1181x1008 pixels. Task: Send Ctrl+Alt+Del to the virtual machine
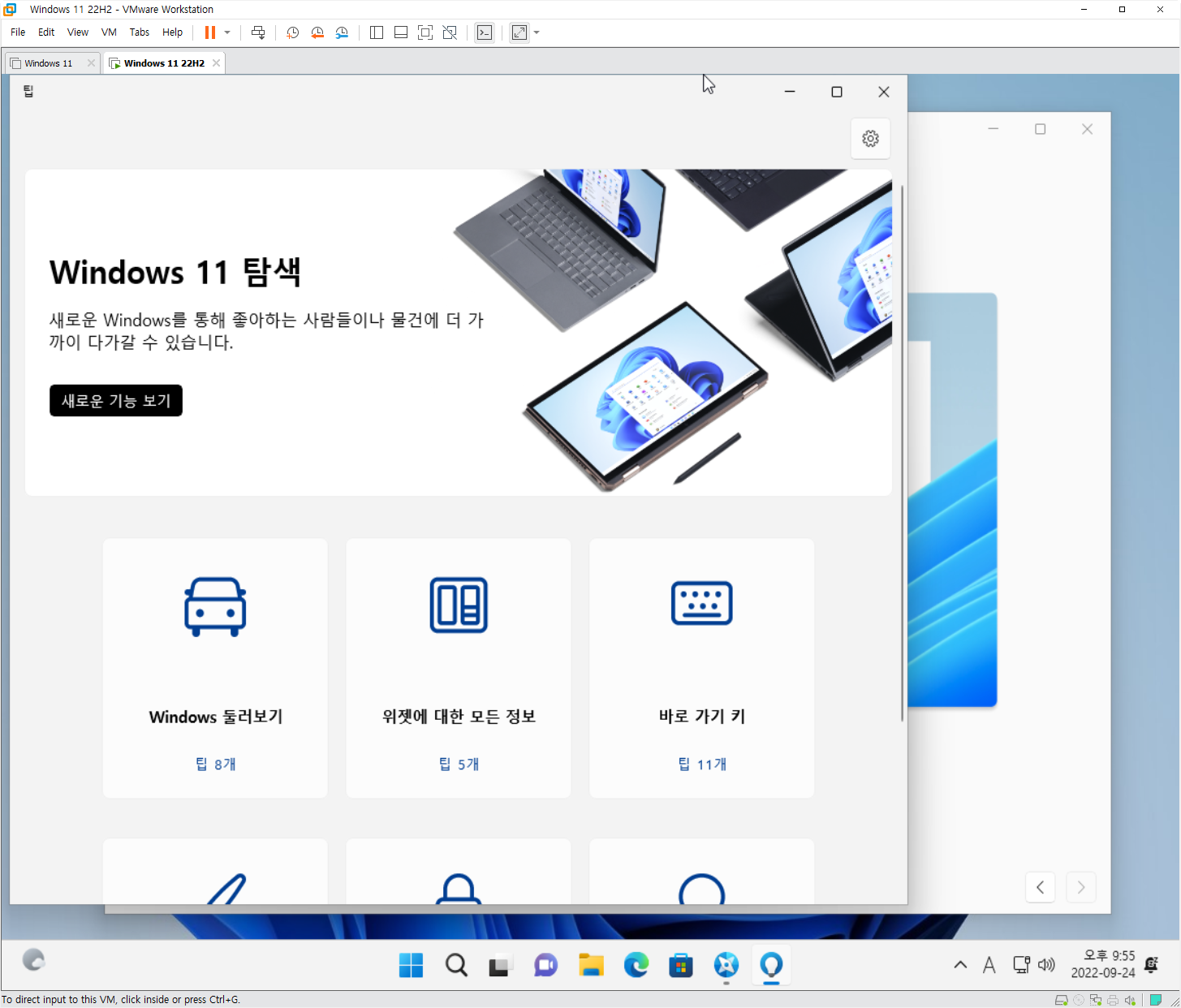point(258,32)
